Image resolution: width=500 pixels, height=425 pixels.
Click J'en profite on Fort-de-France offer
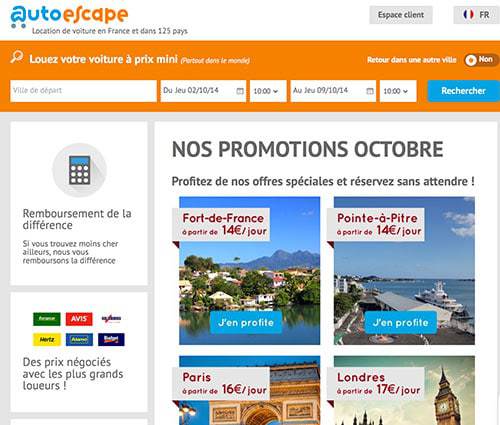(x=246, y=322)
